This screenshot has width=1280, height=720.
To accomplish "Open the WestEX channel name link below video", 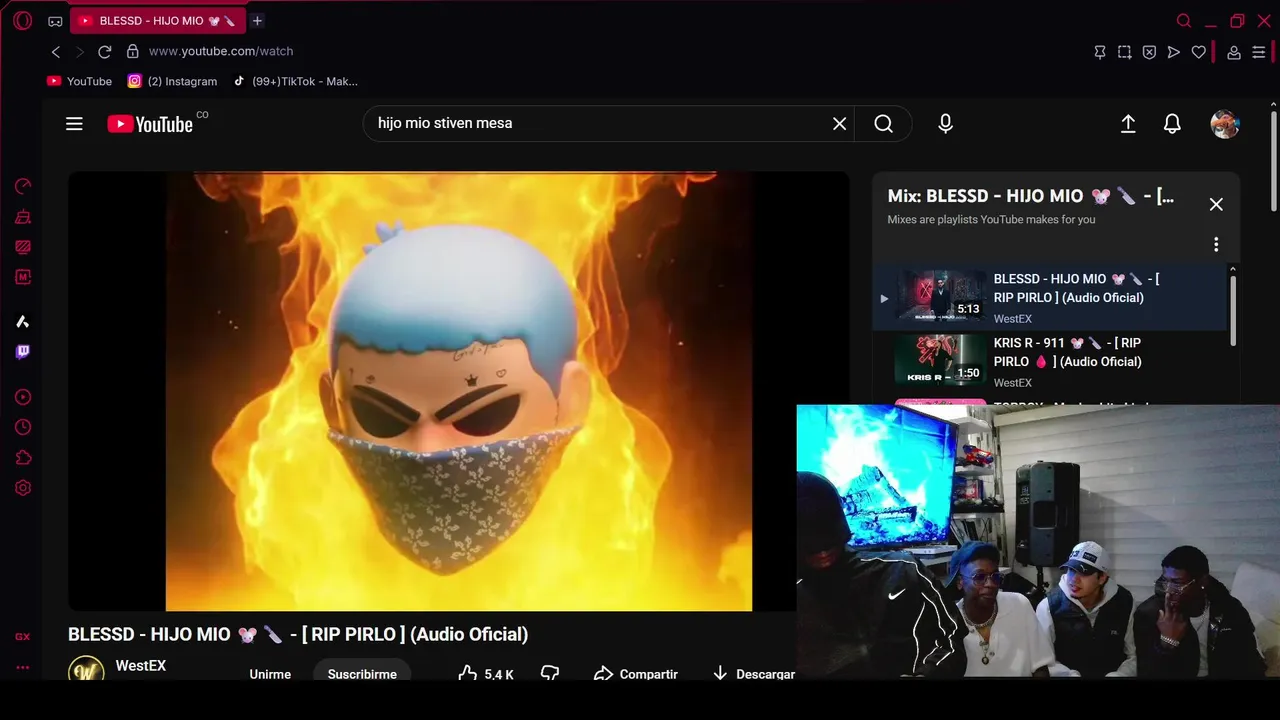I will point(141,666).
